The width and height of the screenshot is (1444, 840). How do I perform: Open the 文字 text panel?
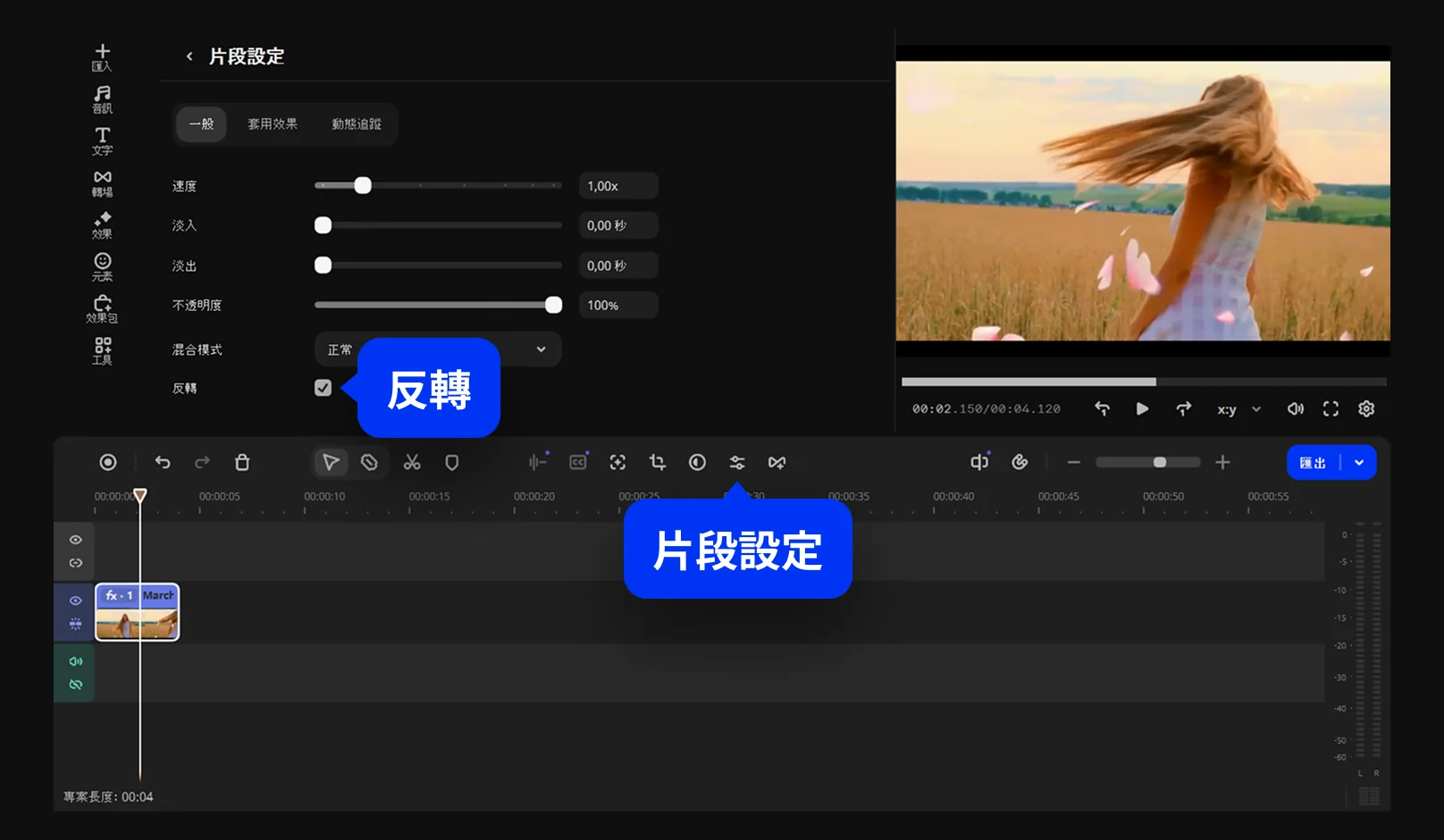103,140
